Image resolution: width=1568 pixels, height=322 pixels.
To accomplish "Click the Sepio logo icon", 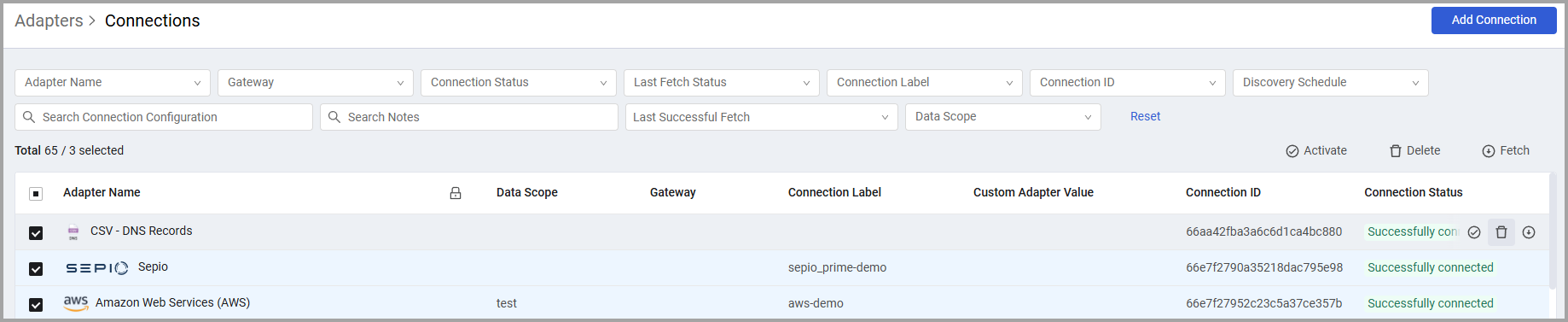I will pos(97,268).
